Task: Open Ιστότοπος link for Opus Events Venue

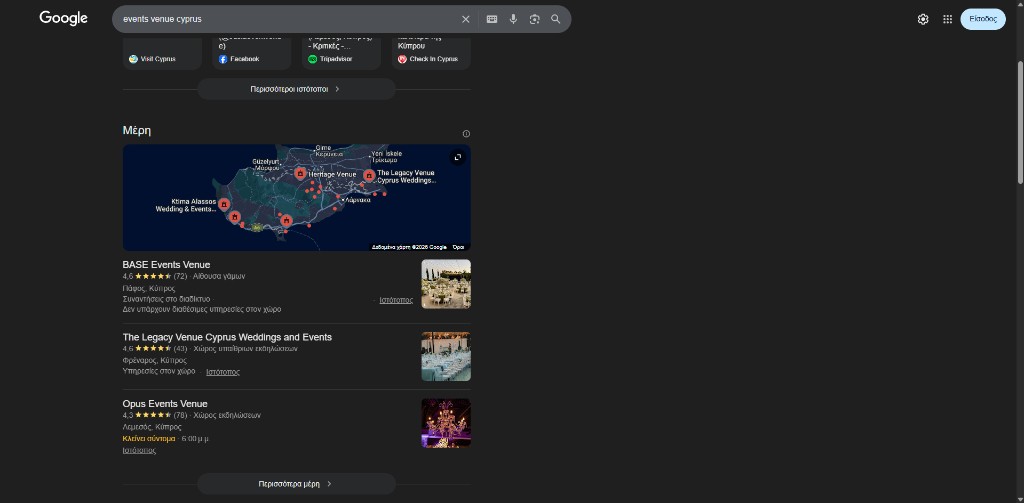Action: [139, 450]
